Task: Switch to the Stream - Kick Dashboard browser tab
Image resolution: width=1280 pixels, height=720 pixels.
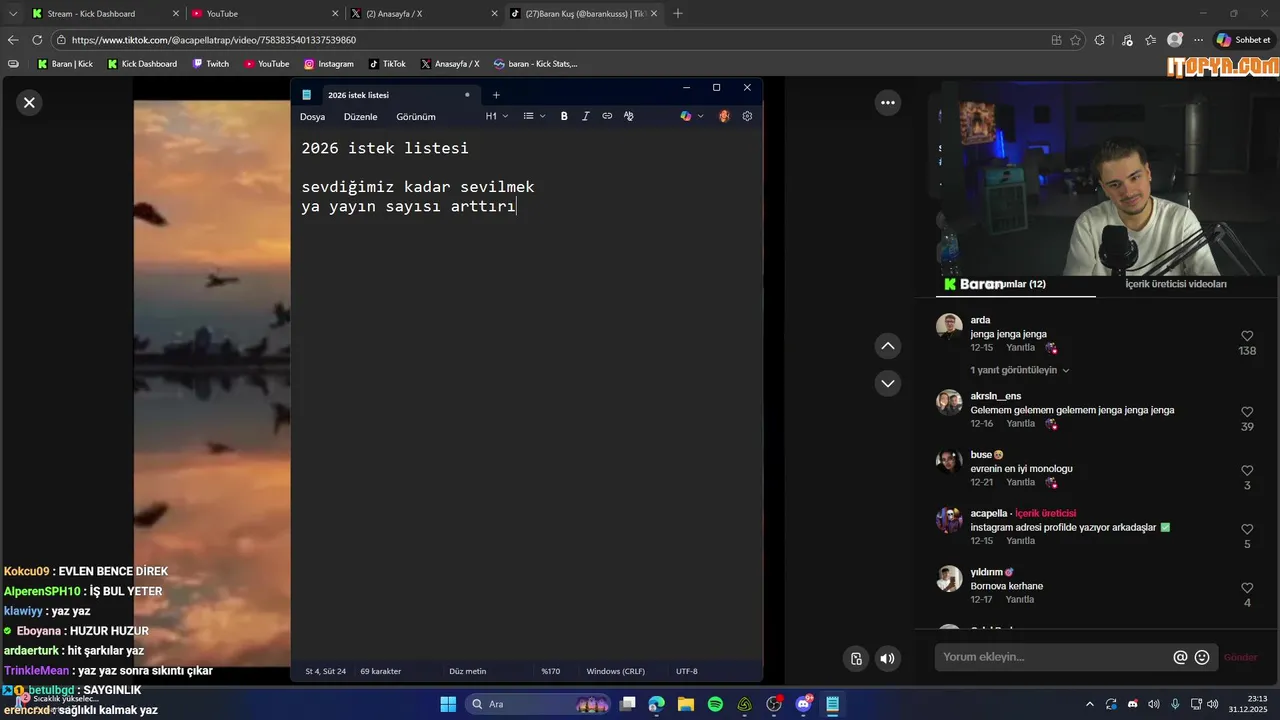Action: tap(105, 14)
